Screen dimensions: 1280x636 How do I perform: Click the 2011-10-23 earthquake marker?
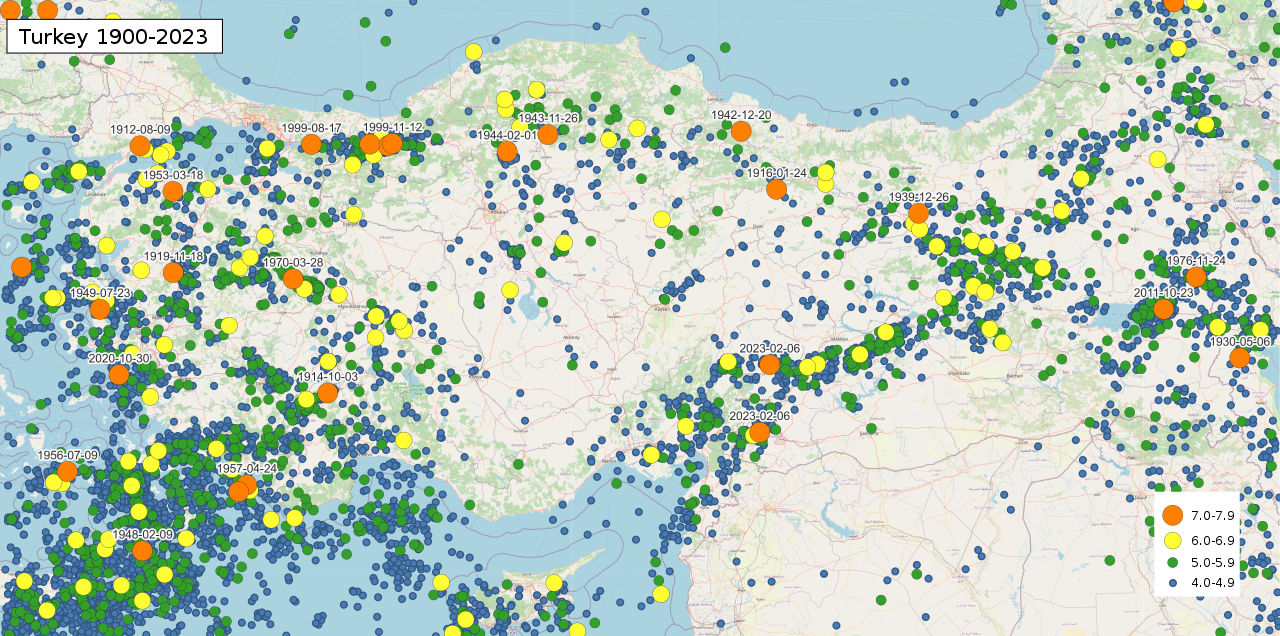point(1163,309)
